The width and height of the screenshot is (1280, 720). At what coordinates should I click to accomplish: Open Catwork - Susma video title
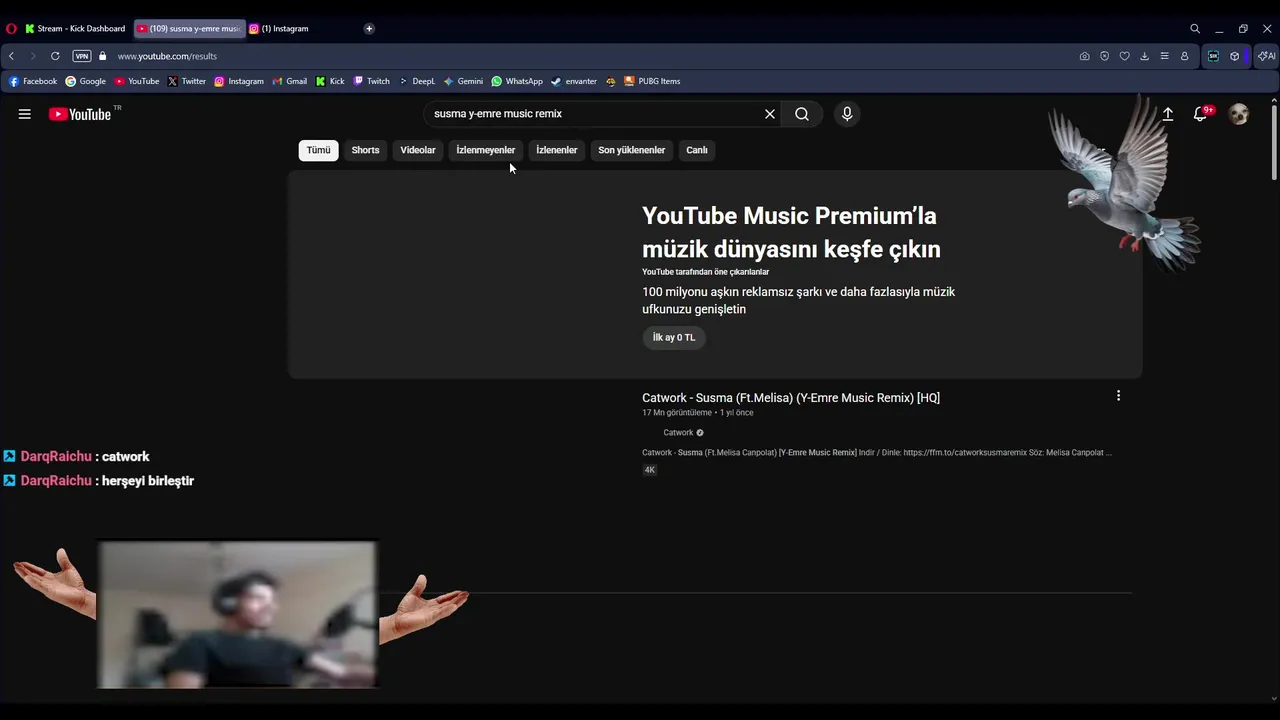[x=791, y=398]
